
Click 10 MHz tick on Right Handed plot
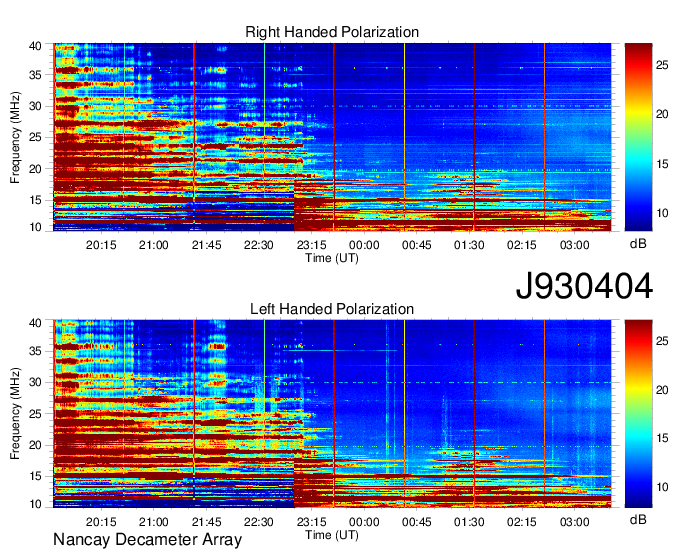tap(35, 227)
